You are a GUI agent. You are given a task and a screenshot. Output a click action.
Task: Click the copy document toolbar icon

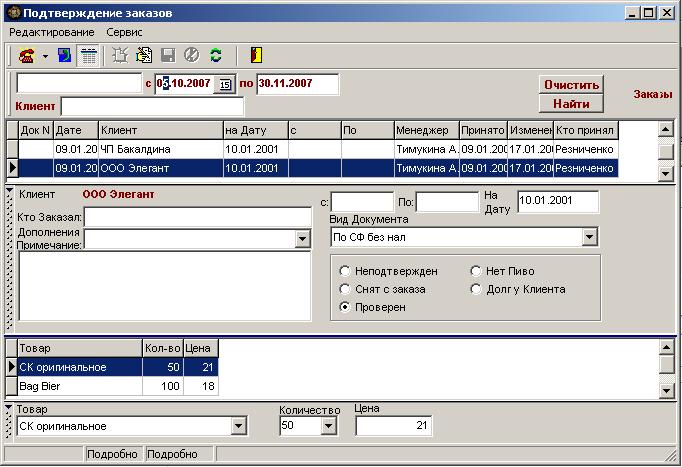144,55
